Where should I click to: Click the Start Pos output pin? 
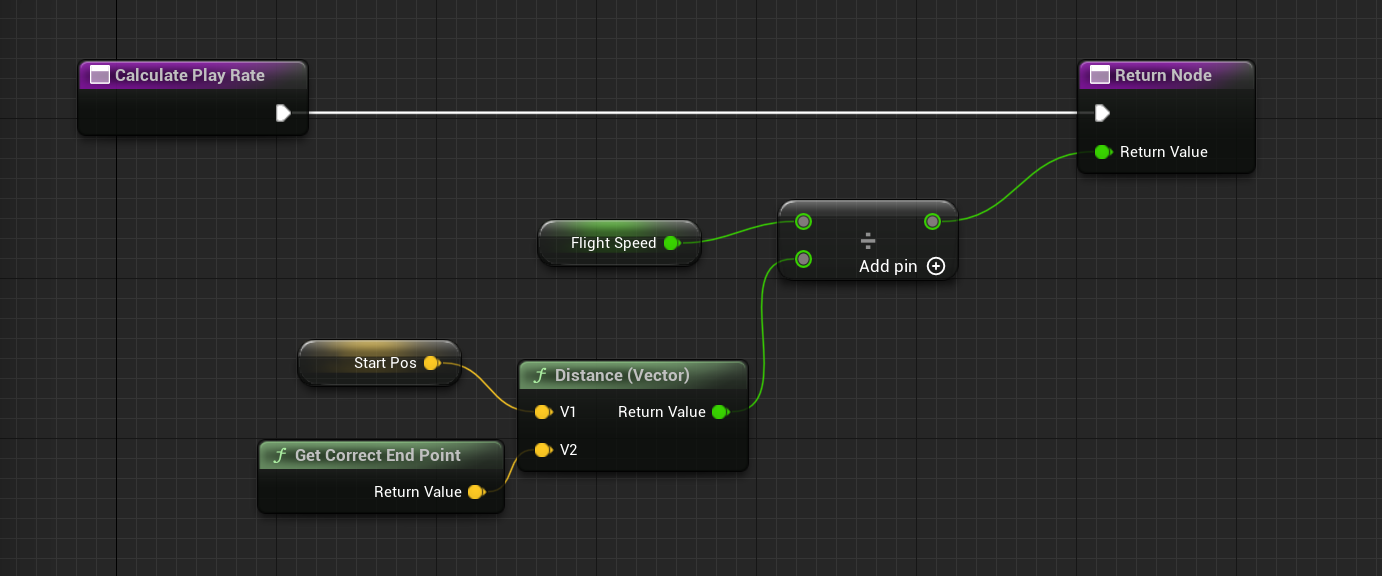point(432,363)
